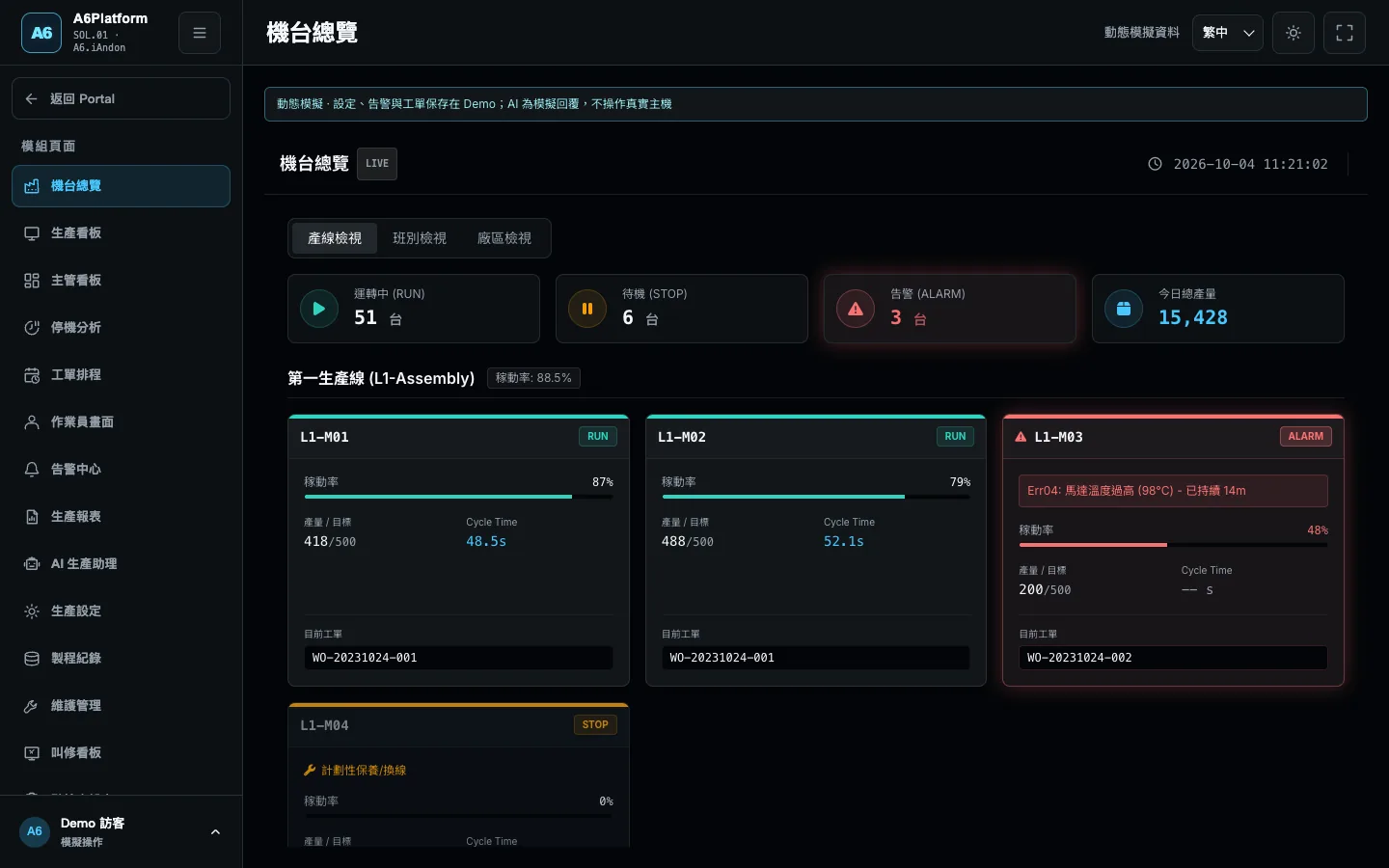Switch to the 班別檢視 tab

pyautogui.click(x=420, y=238)
